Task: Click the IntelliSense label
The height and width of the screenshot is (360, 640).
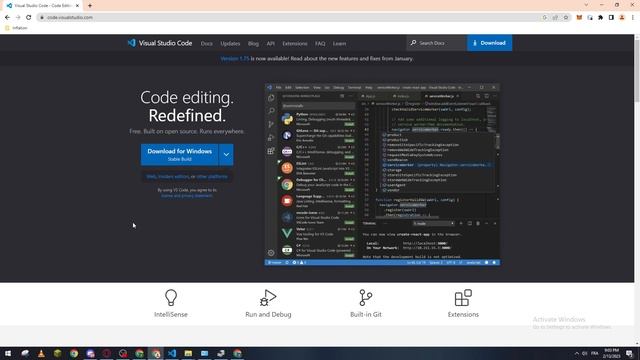Action: pyautogui.click(x=171, y=315)
